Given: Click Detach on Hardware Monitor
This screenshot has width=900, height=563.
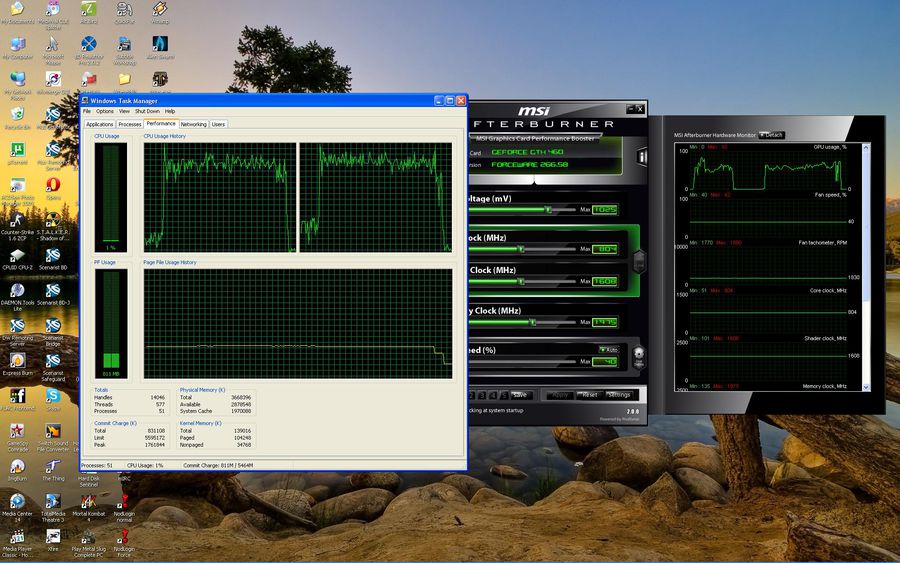Looking at the screenshot, I should [772, 135].
